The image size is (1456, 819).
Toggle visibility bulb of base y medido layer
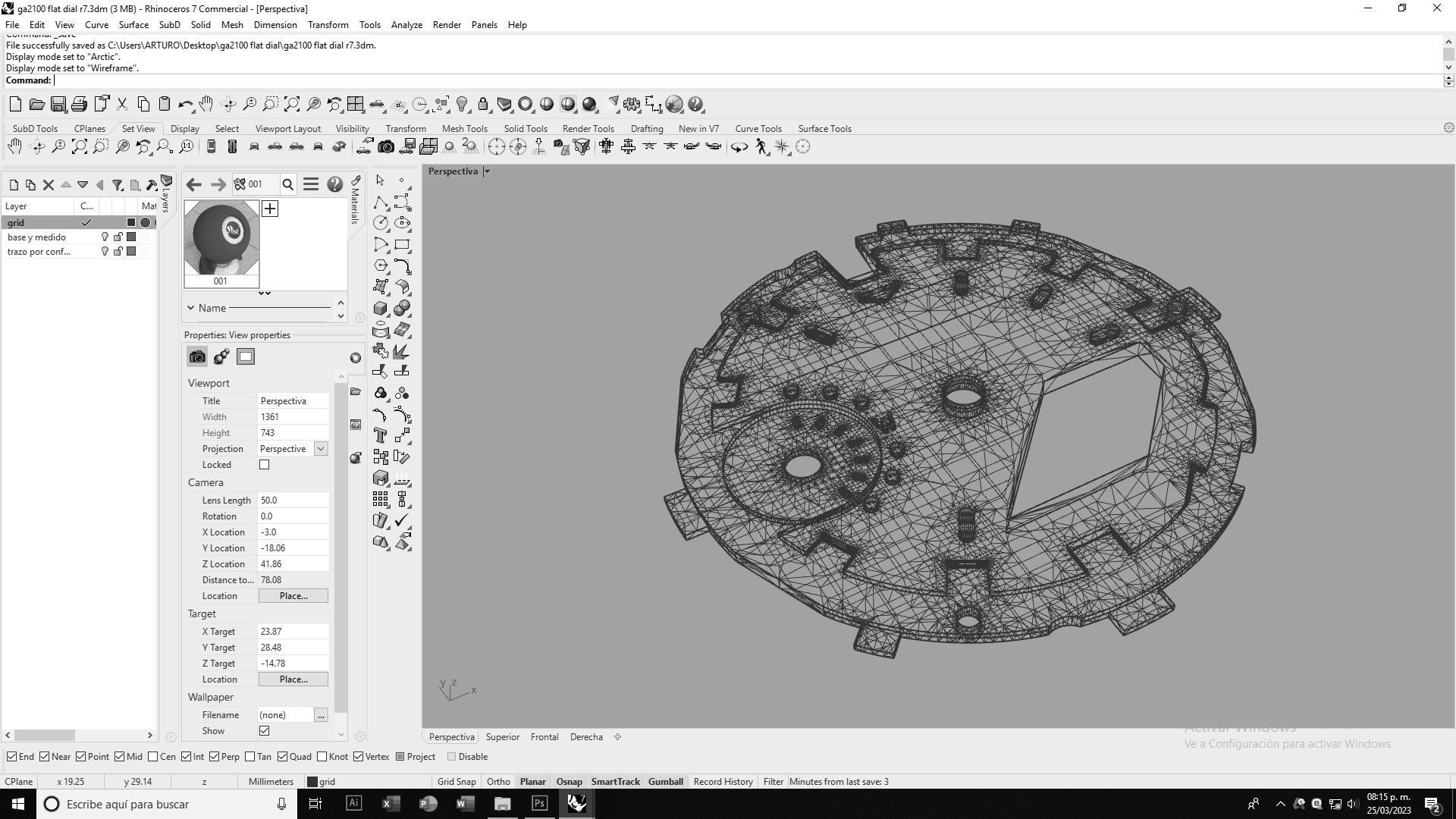105,237
